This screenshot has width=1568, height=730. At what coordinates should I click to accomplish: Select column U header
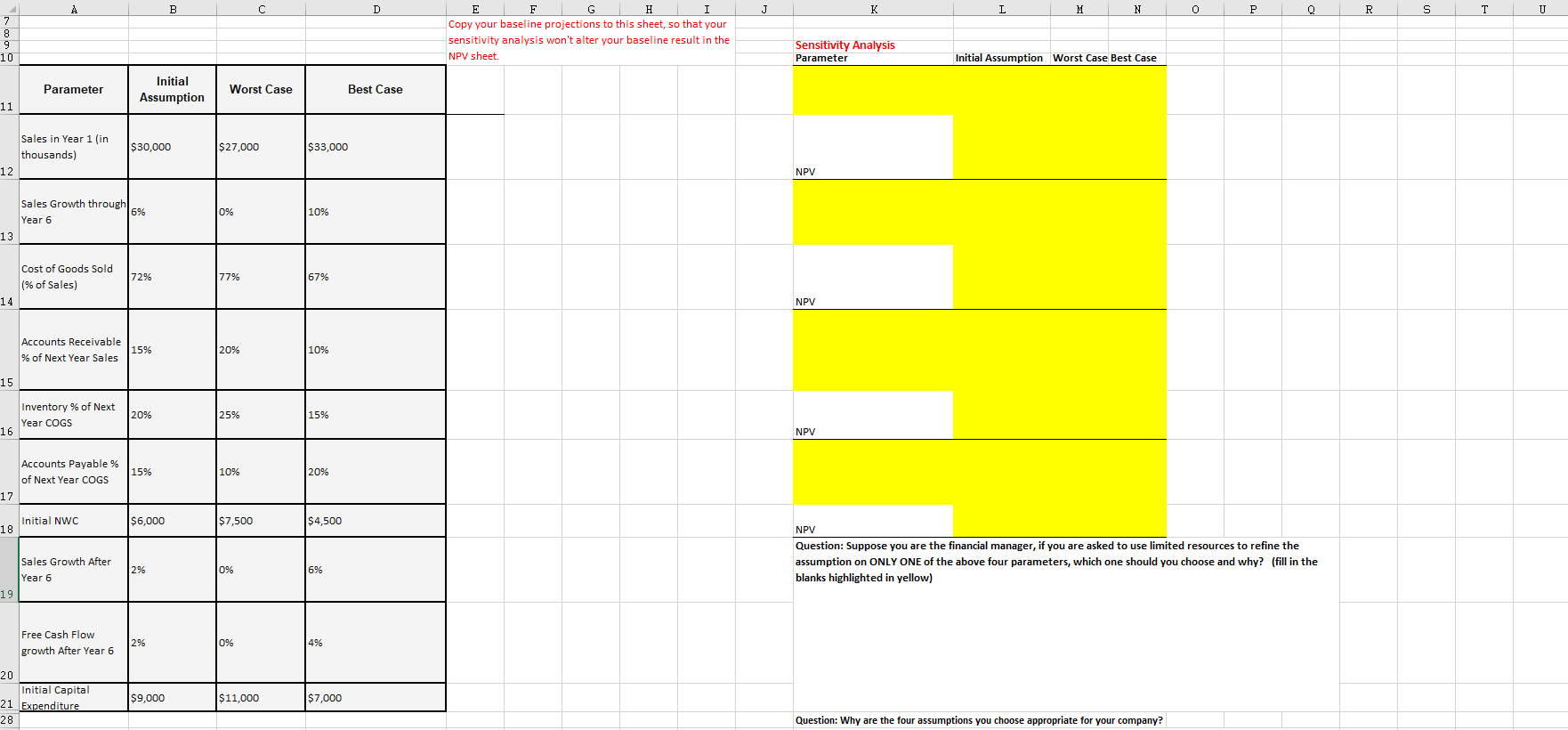click(1540, 9)
